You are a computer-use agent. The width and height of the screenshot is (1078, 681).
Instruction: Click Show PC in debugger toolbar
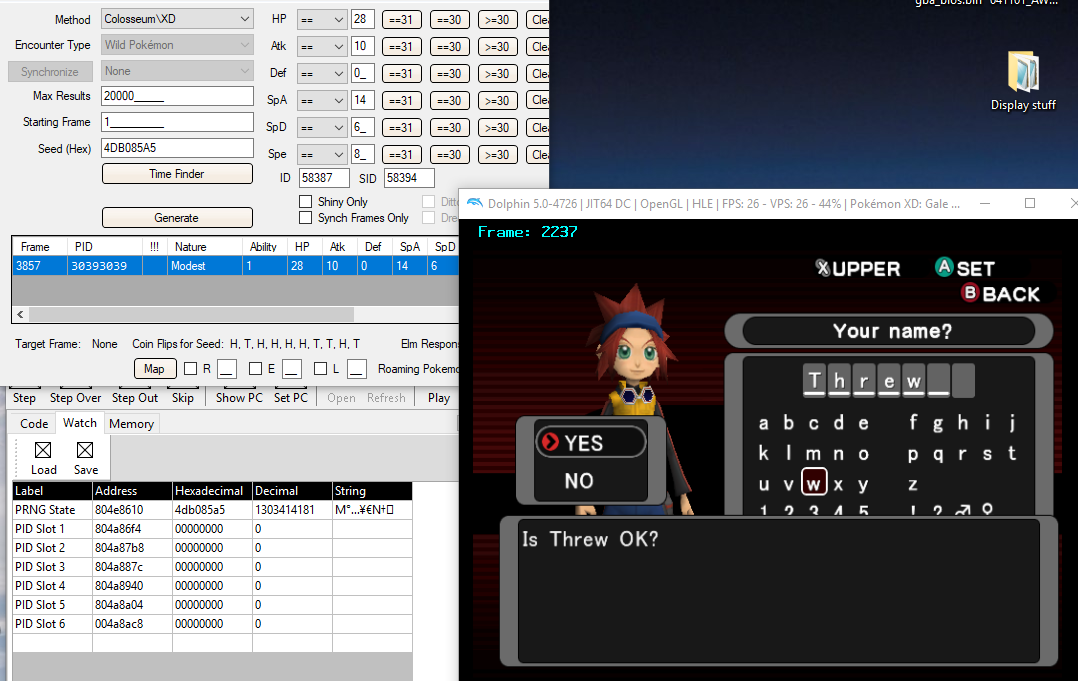coord(239,398)
